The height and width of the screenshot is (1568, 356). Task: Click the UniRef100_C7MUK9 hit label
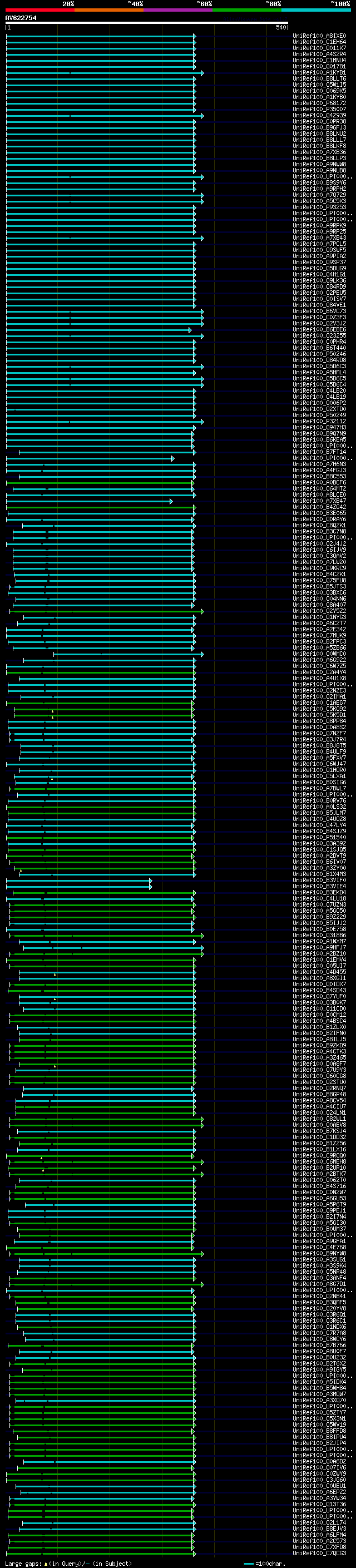319,635
